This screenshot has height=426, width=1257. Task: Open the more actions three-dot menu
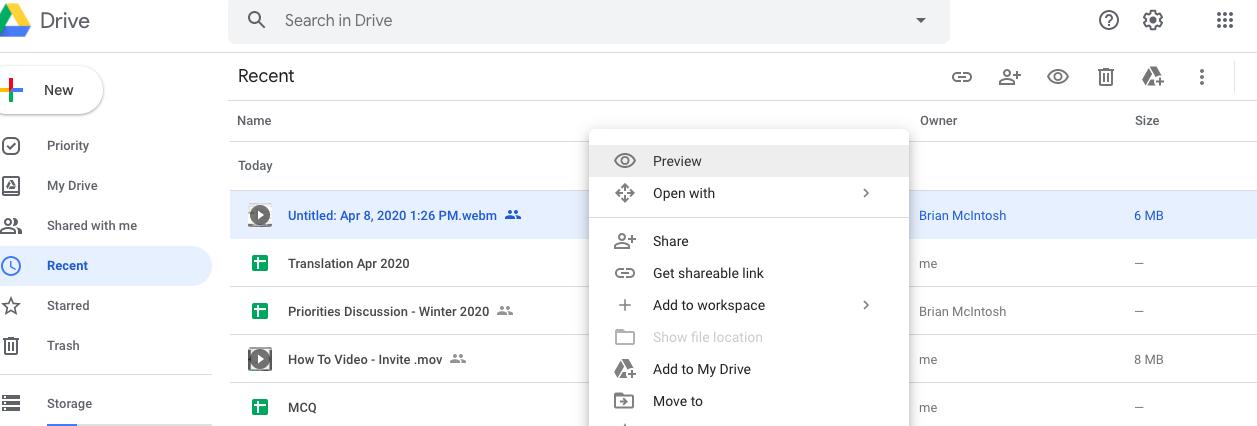(x=1202, y=77)
